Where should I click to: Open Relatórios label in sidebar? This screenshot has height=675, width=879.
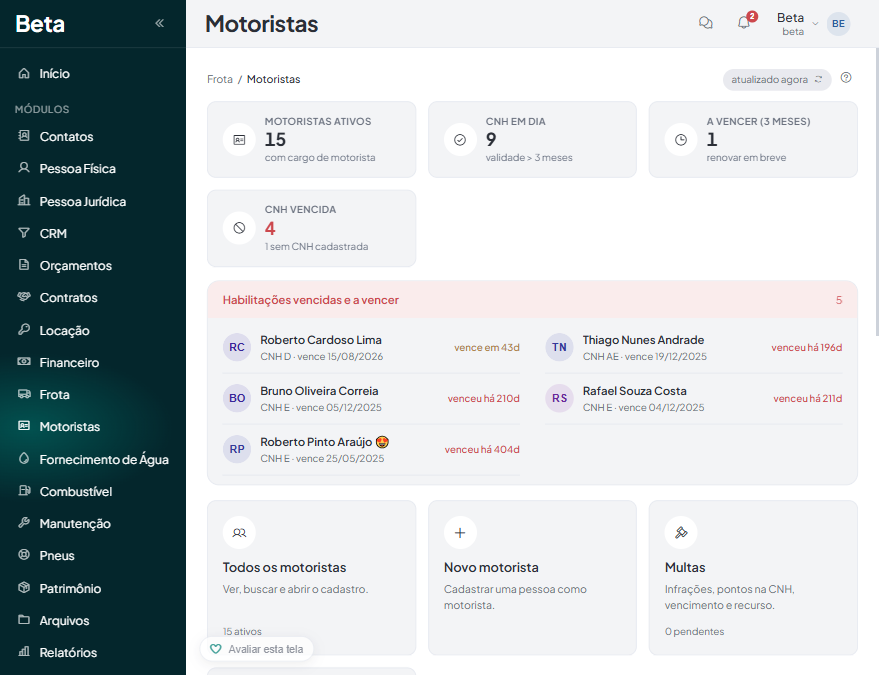pyautogui.click(x=68, y=653)
